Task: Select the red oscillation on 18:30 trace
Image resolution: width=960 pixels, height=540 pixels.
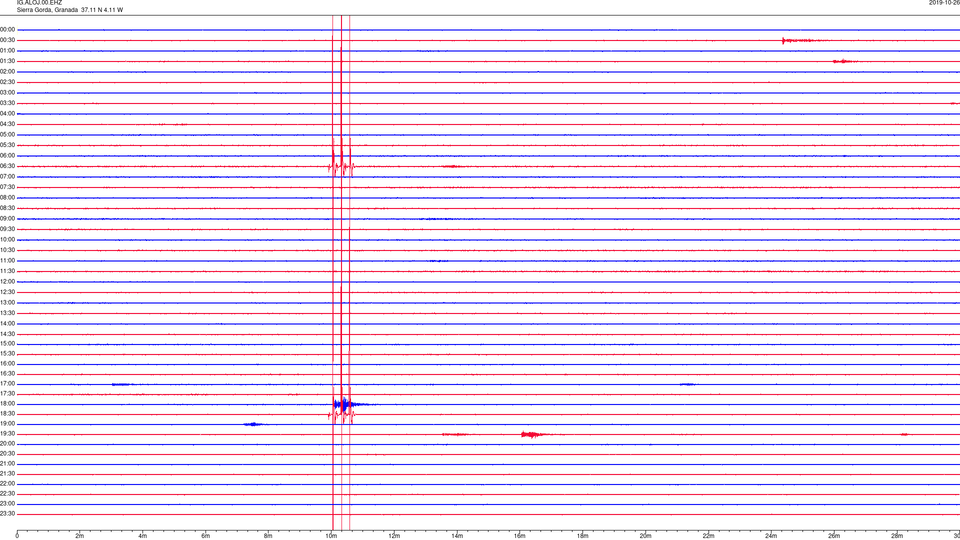Action: coord(341,414)
